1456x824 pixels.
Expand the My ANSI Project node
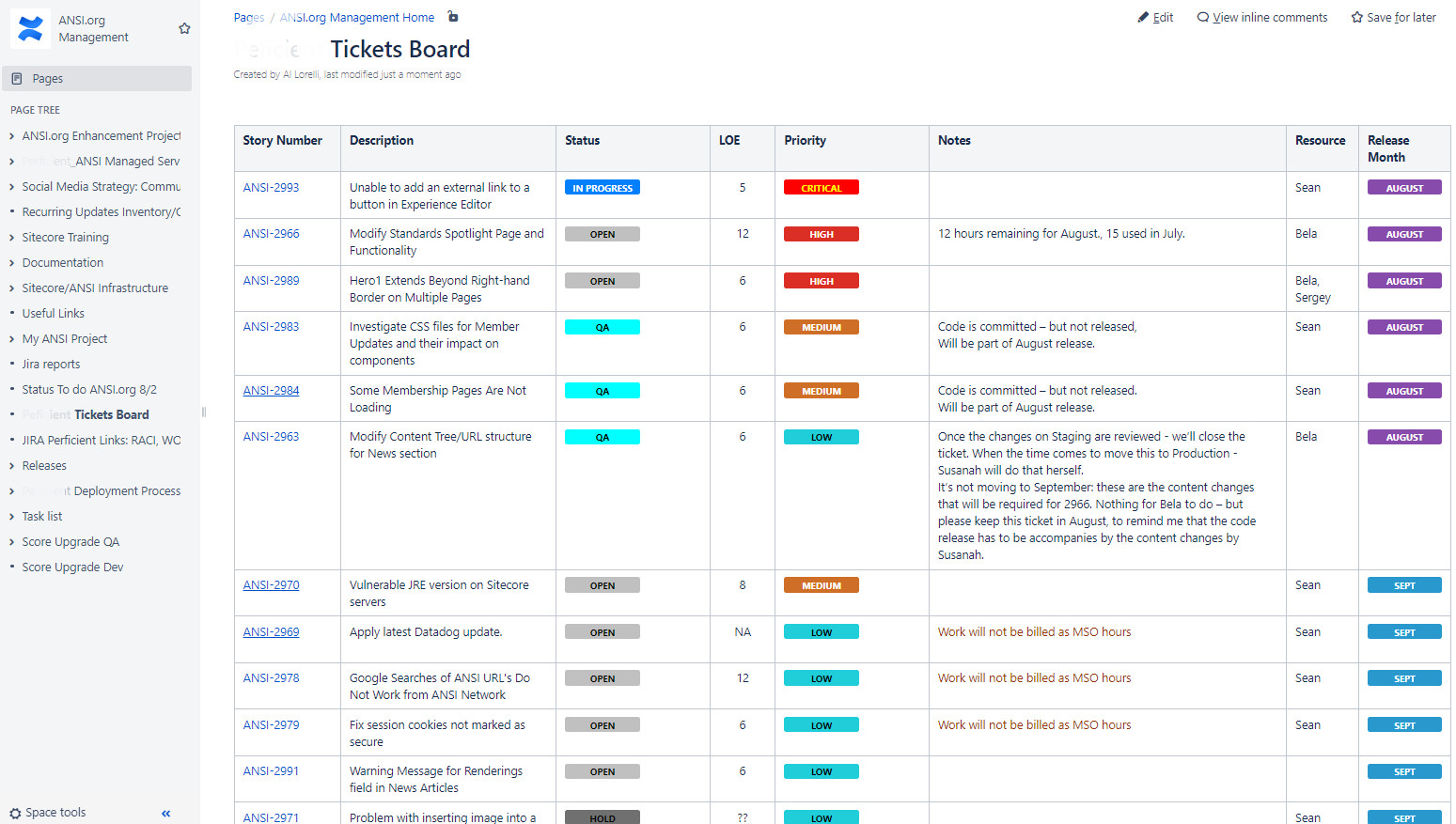(11, 339)
